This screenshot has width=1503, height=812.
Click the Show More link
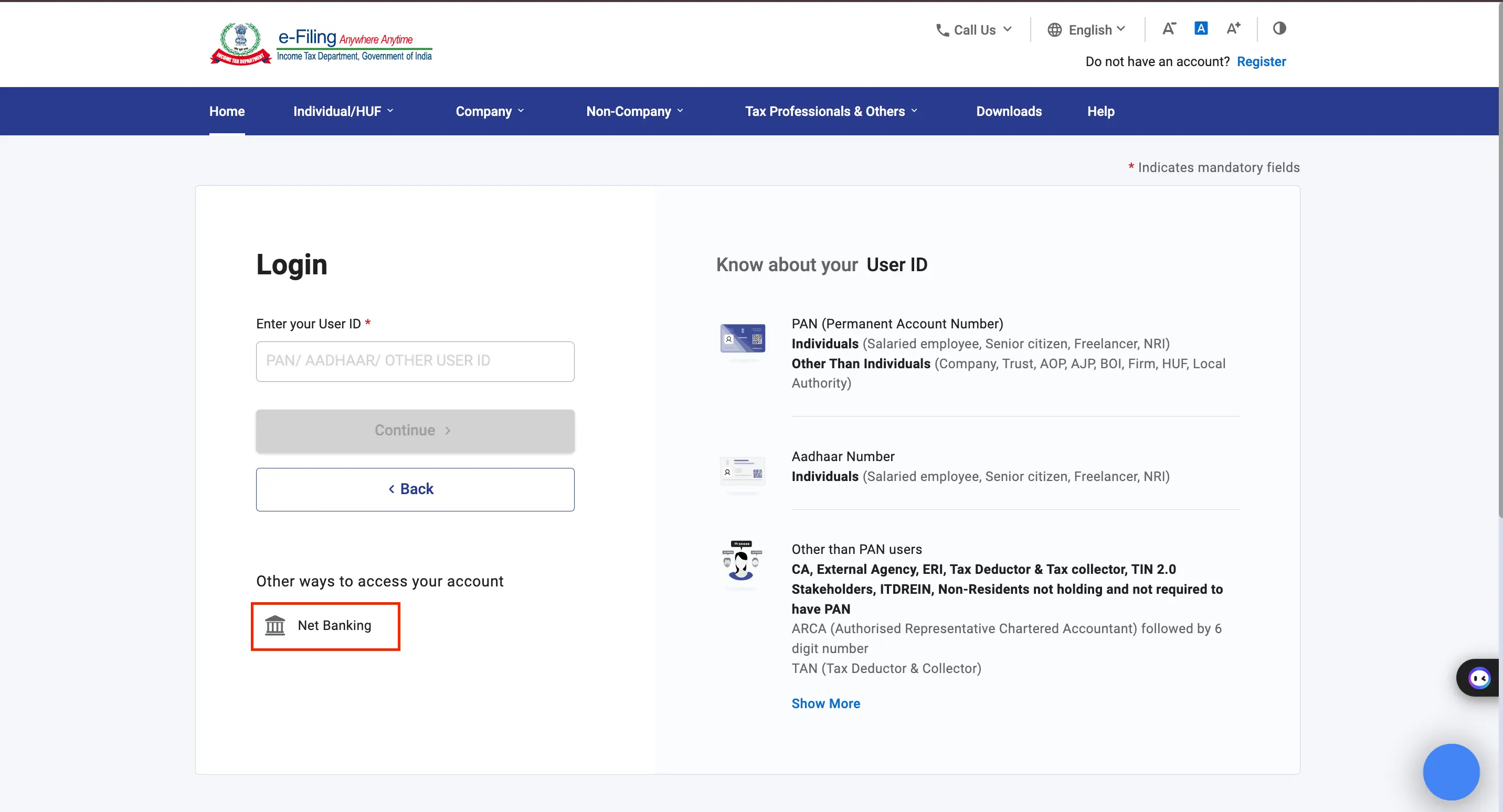[x=825, y=703]
